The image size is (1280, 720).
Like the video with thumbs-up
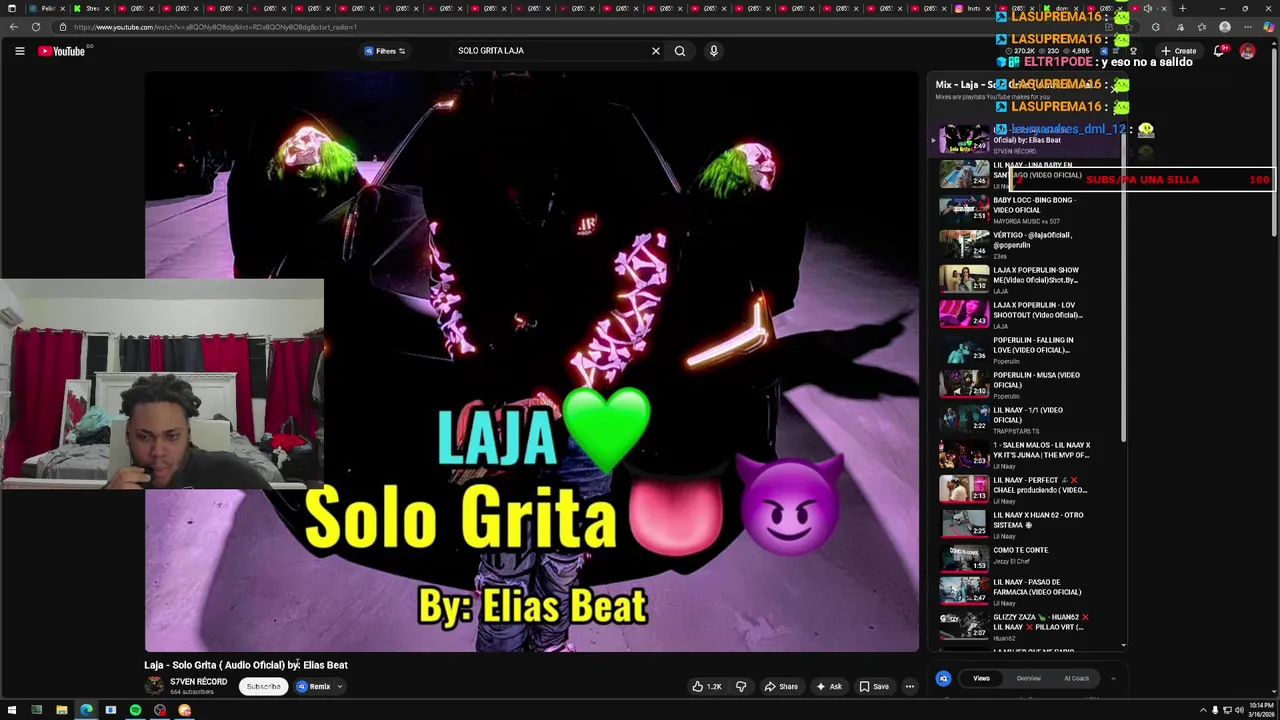[x=706, y=687]
